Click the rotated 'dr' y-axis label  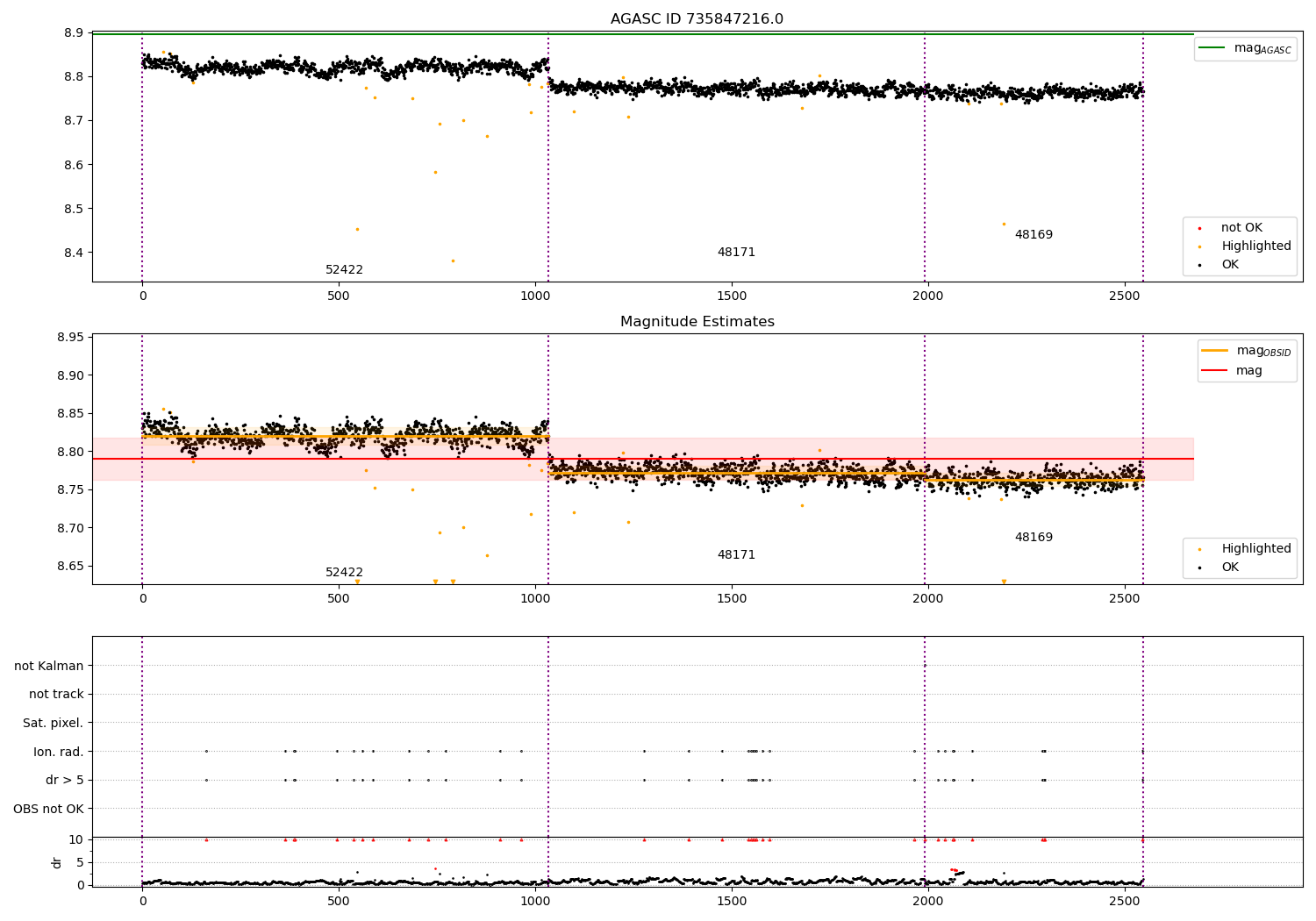(x=57, y=862)
